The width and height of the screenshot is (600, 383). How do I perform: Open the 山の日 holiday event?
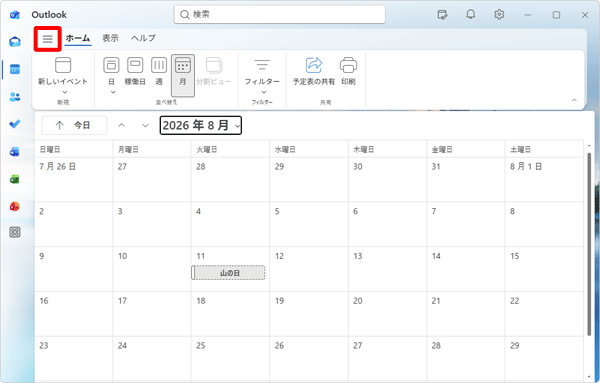228,273
